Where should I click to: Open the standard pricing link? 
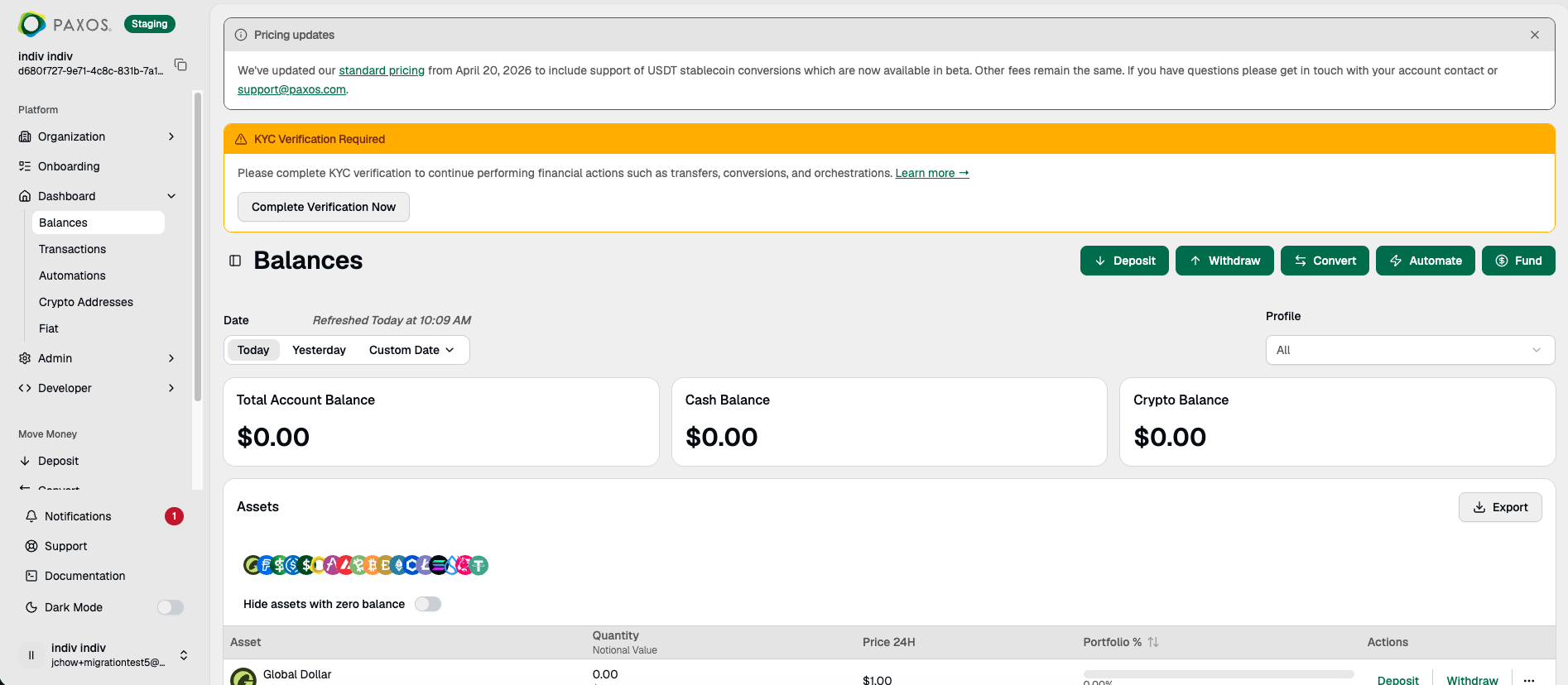[382, 70]
